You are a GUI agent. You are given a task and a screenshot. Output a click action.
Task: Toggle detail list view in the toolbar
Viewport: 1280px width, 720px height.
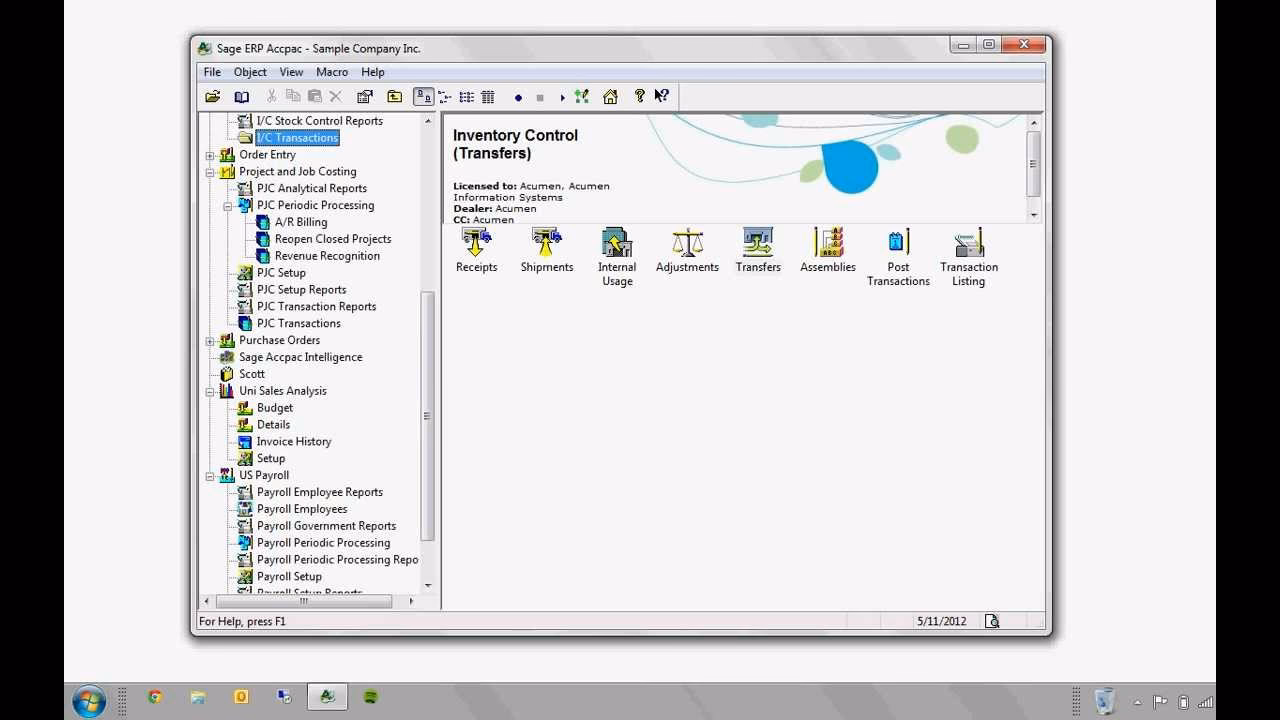tap(488, 96)
